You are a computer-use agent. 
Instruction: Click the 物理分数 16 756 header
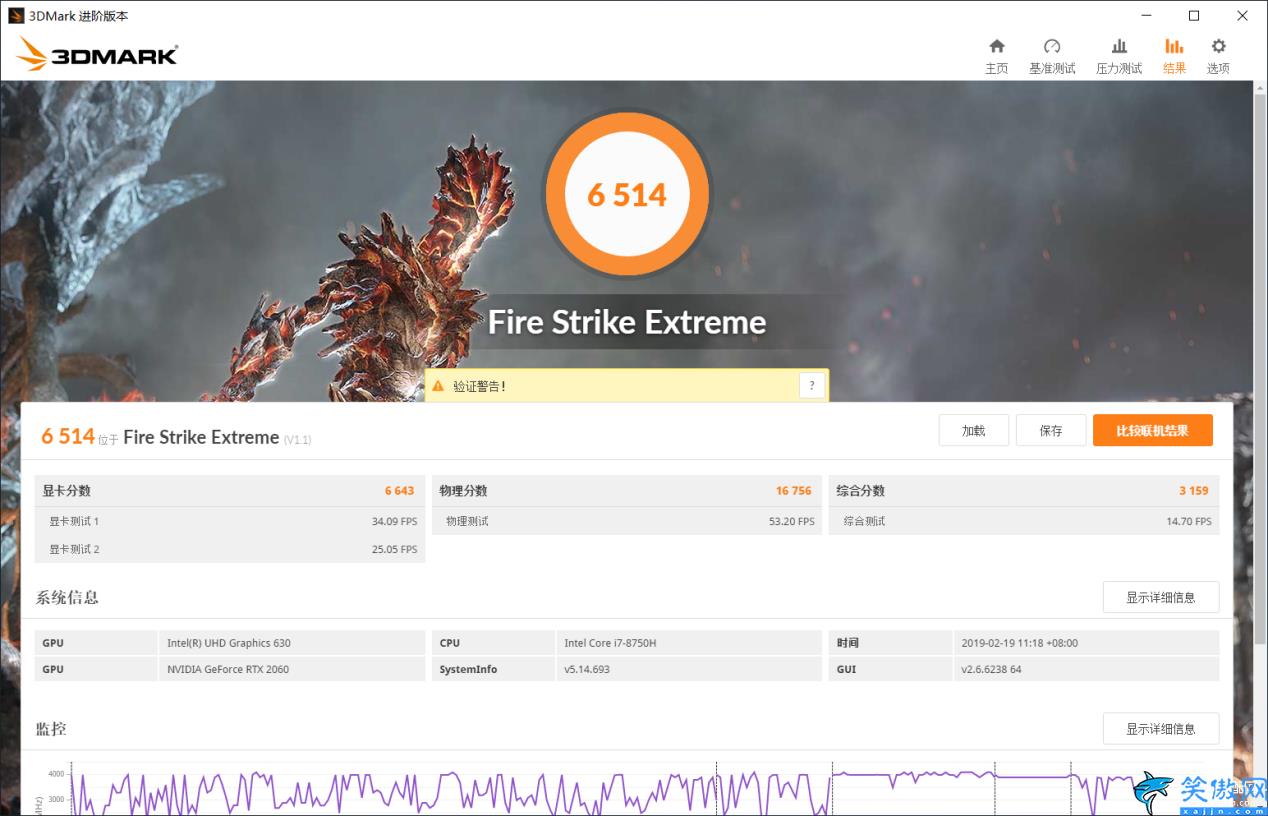click(x=626, y=491)
